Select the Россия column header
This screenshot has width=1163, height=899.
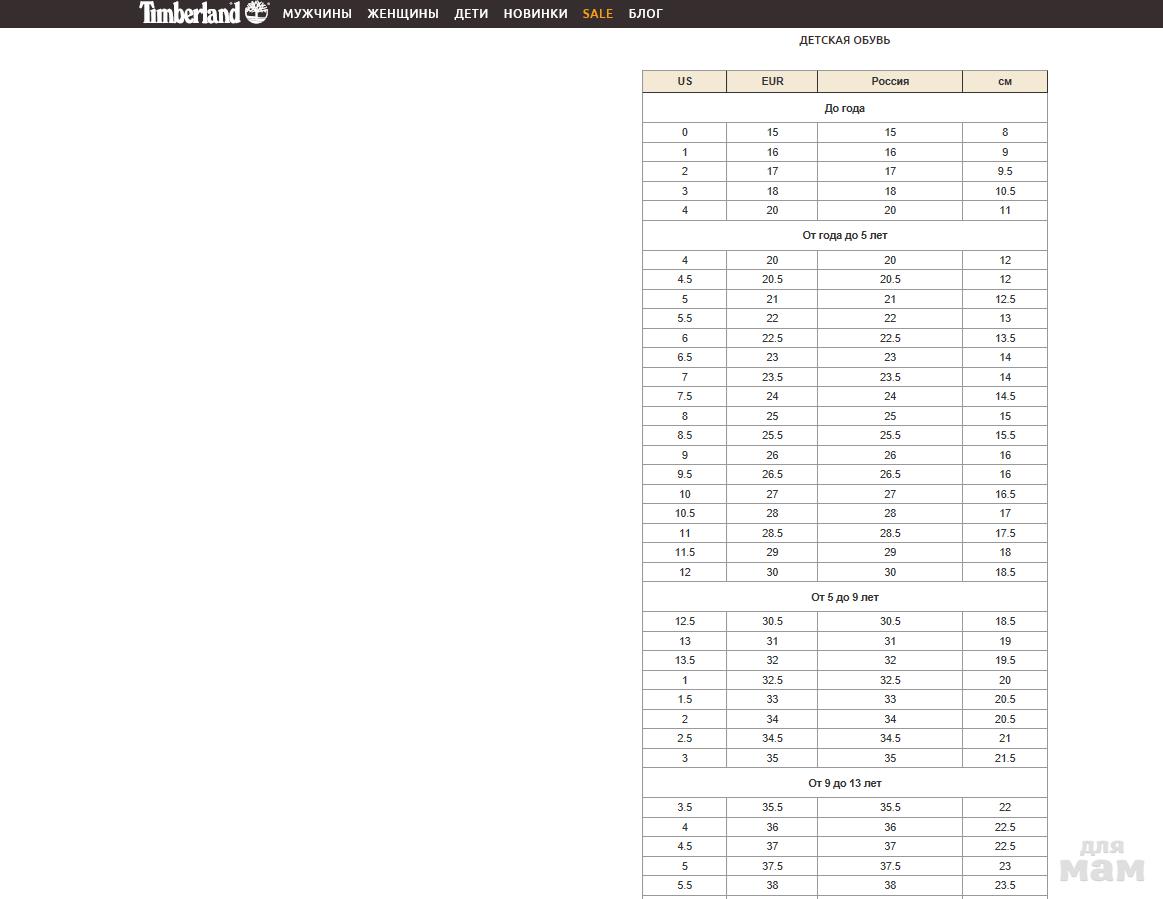coord(890,82)
